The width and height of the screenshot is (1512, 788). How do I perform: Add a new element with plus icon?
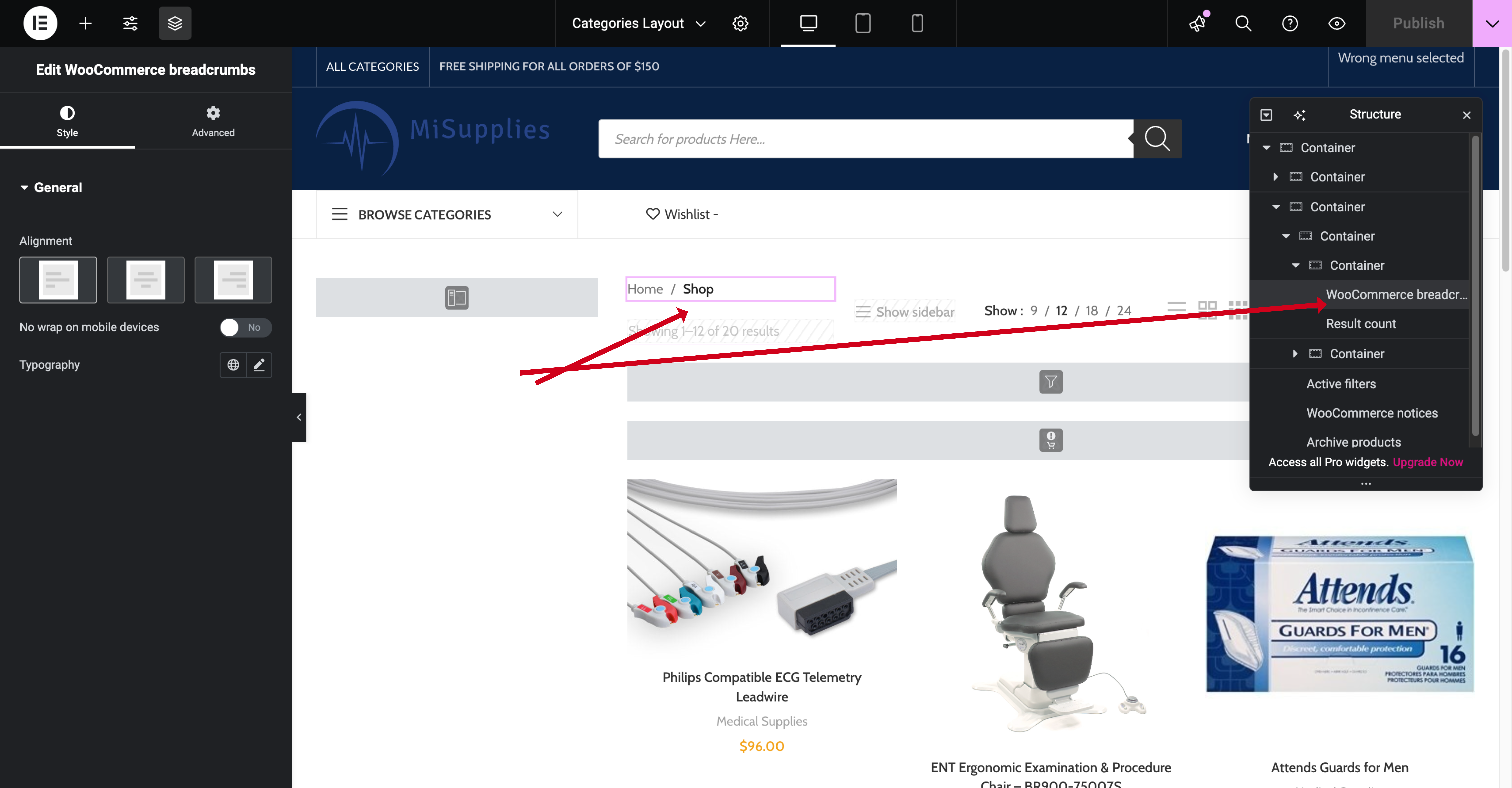tap(86, 24)
